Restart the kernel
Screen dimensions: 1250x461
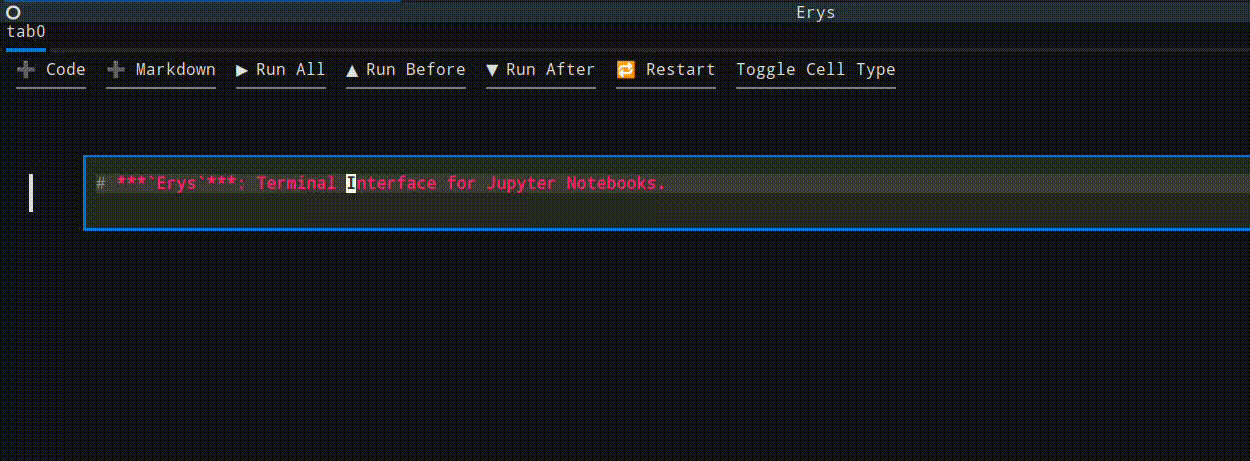click(666, 70)
